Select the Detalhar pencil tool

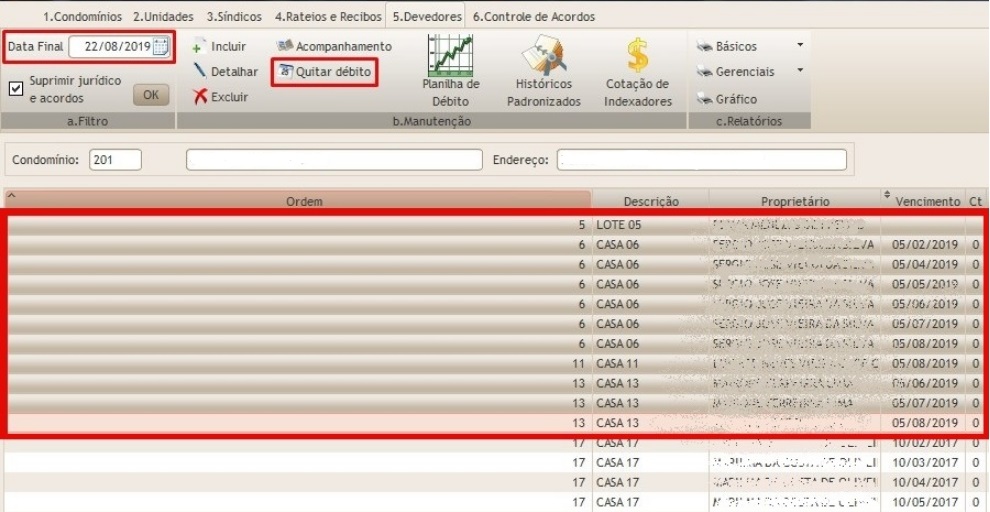[x=200, y=72]
